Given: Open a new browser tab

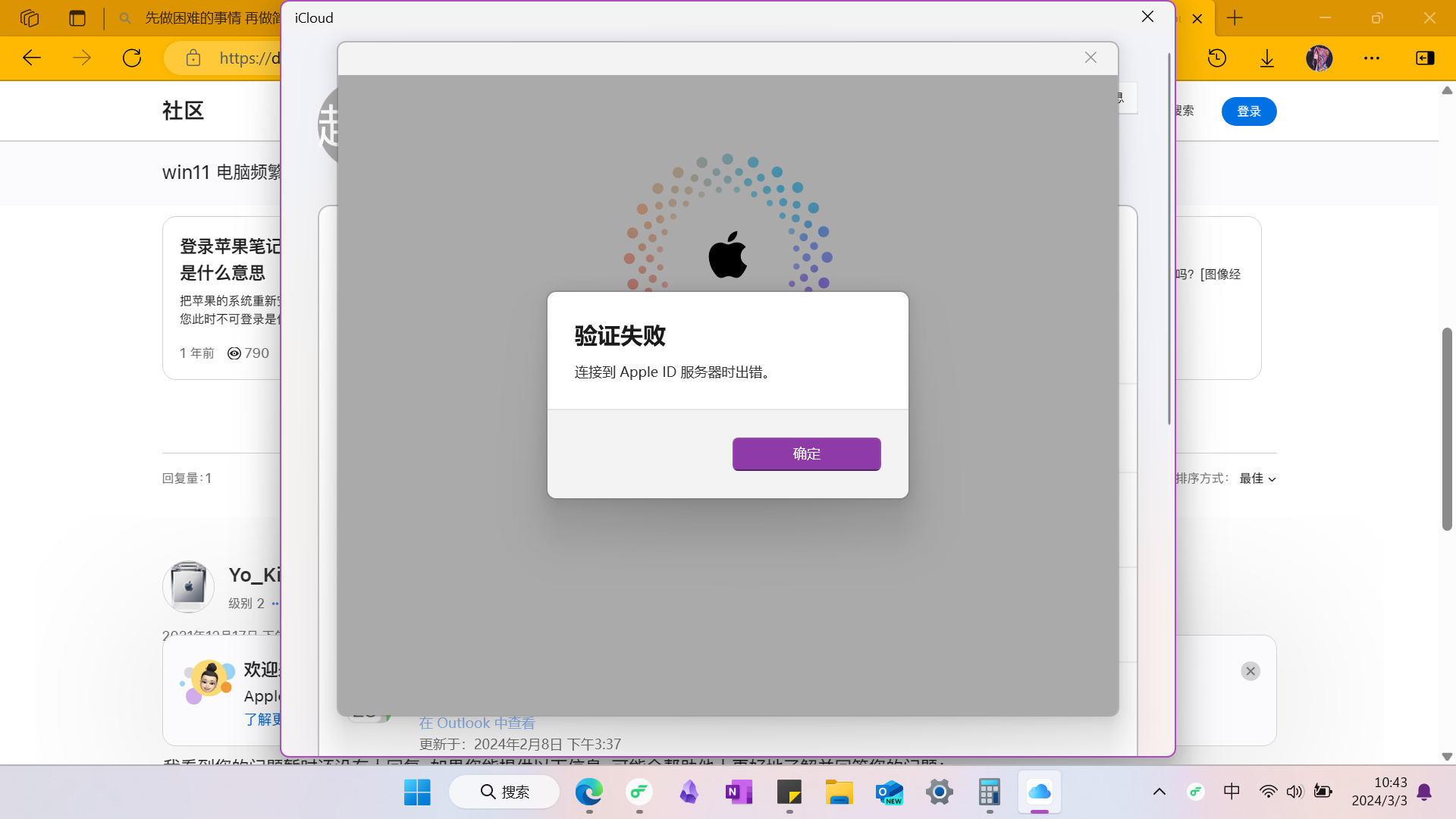Looking at the screenshot, I should [x=1235, y=18].
